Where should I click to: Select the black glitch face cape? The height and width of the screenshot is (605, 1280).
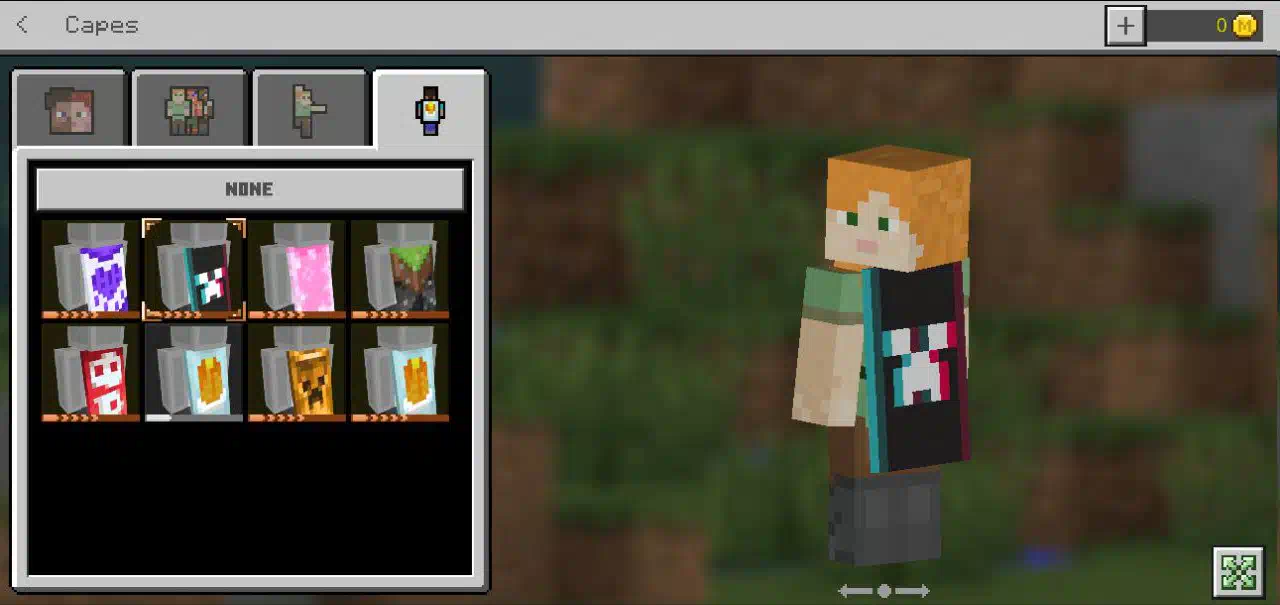tap(194, 270)
